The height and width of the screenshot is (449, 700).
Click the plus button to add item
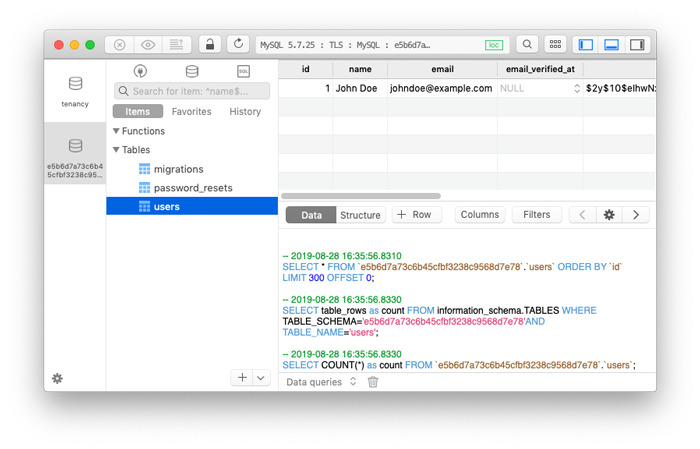click(242, 378)
